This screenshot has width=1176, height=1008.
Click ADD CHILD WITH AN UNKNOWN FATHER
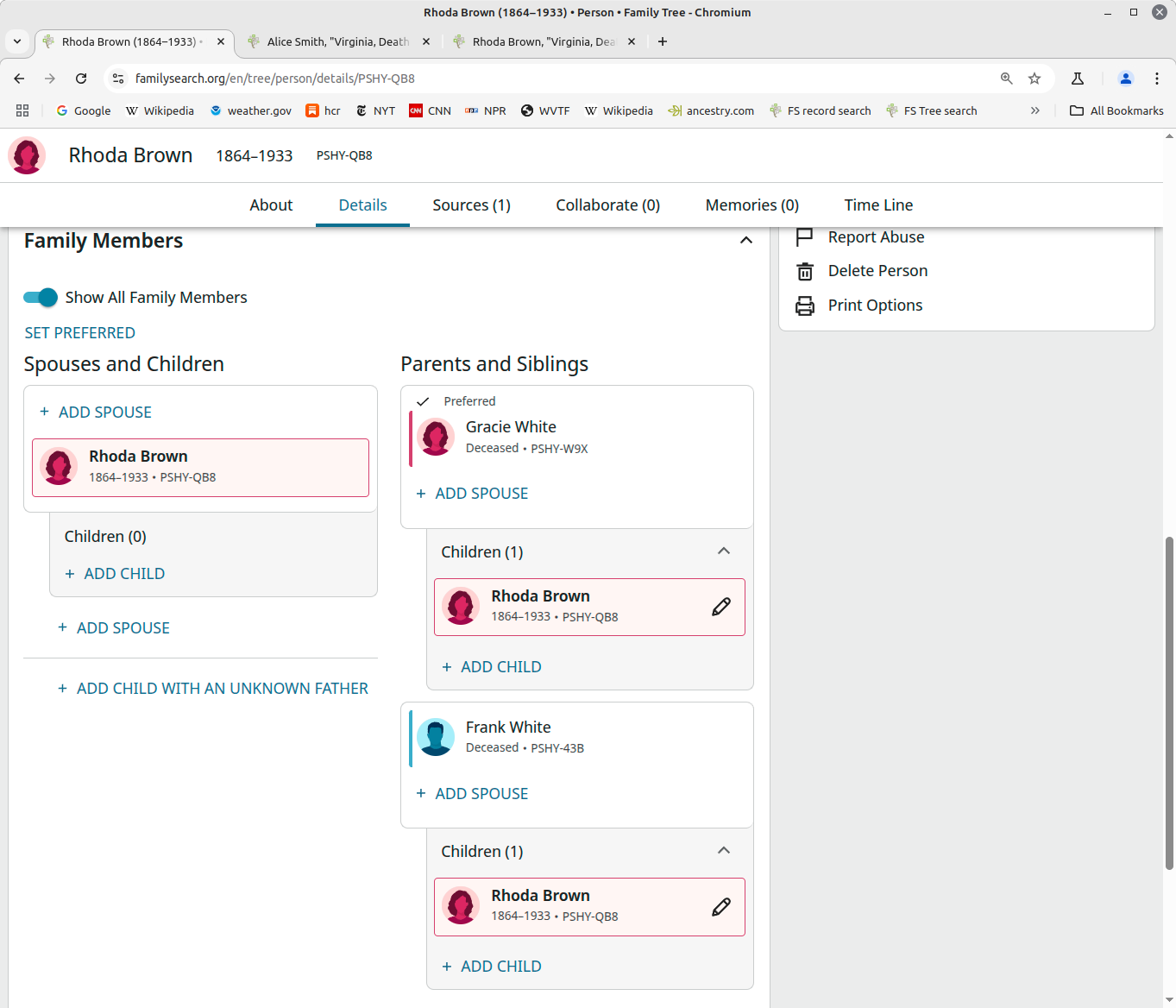213,689
